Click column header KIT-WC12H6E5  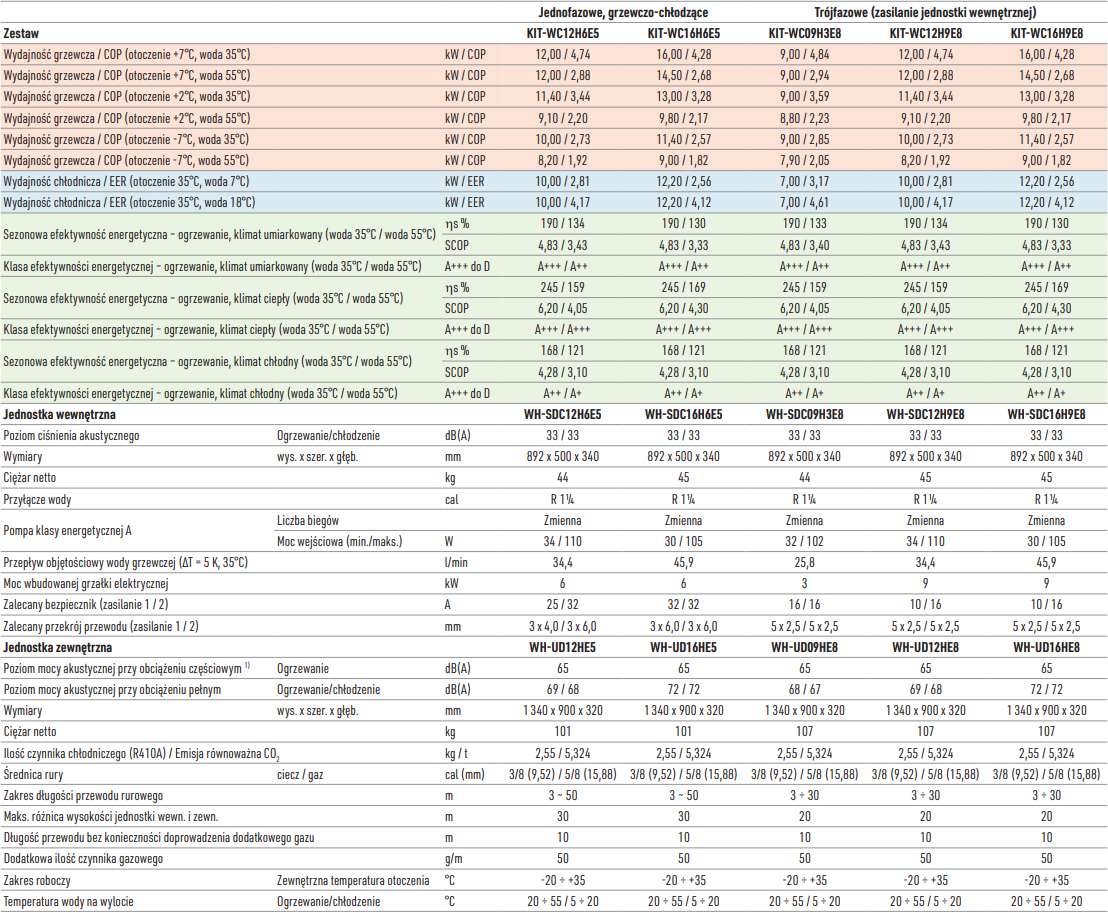tap(562, 33)
